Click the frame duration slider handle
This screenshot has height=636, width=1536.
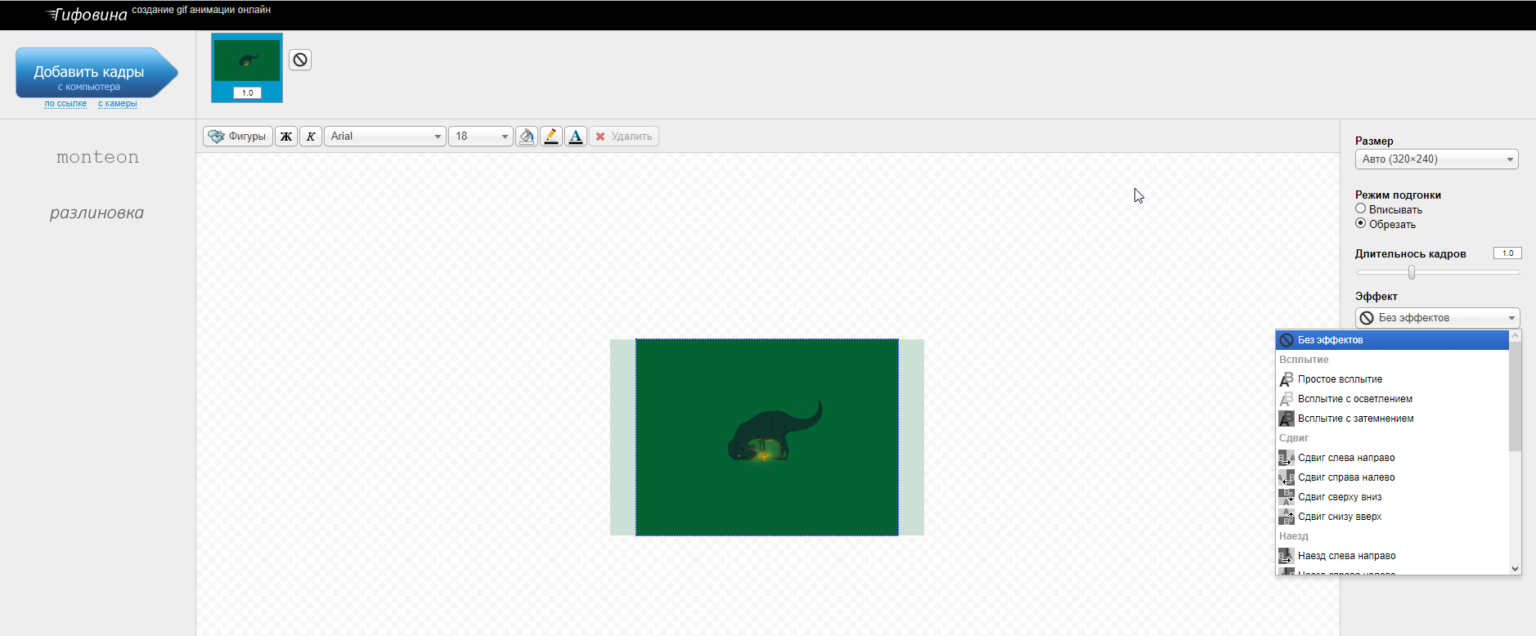[1411, 272]
